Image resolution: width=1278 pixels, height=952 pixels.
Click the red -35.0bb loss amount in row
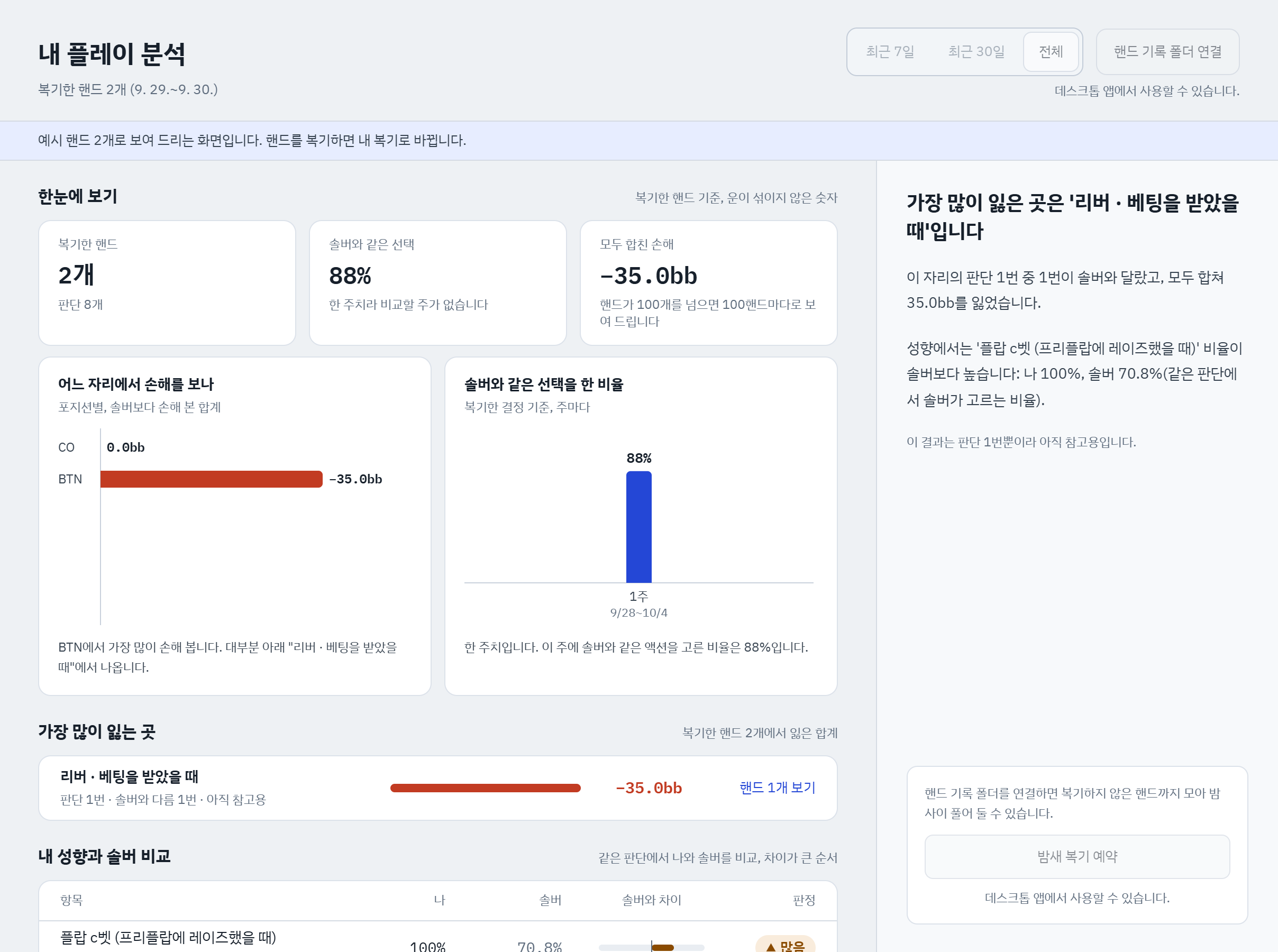[649, 788]
